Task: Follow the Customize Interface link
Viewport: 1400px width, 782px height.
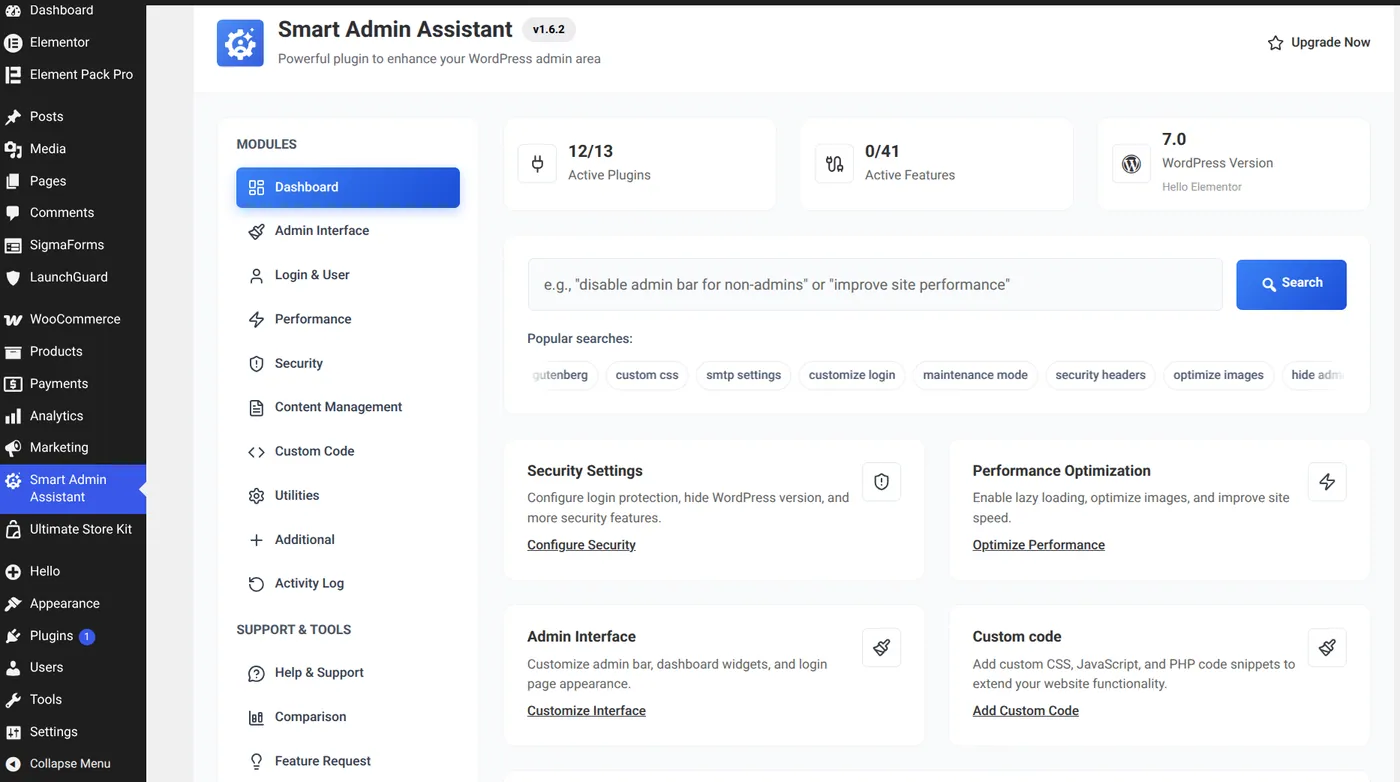Action: pos(586,711)
